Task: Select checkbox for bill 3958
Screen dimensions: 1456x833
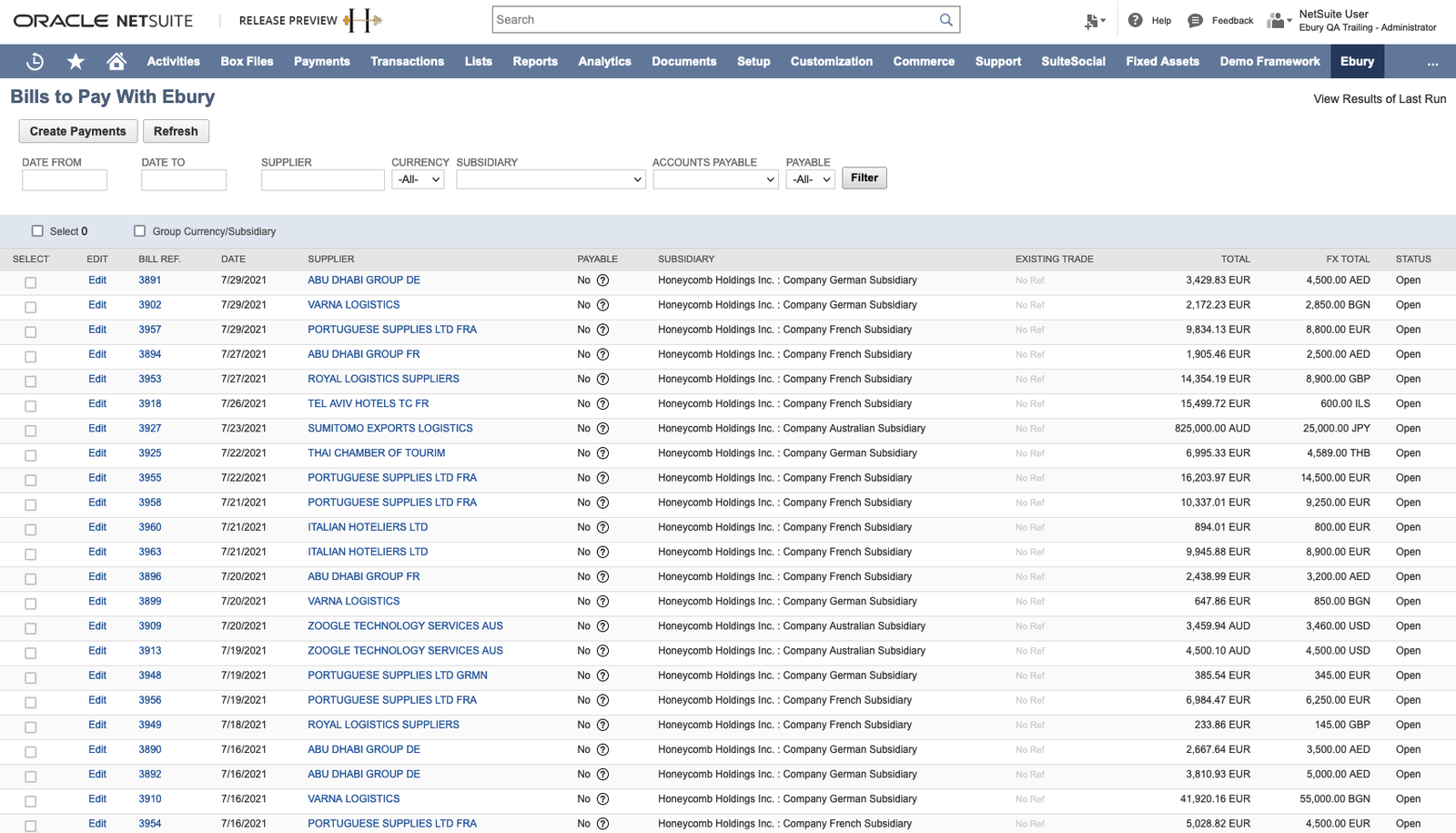Action: point(30,505)
